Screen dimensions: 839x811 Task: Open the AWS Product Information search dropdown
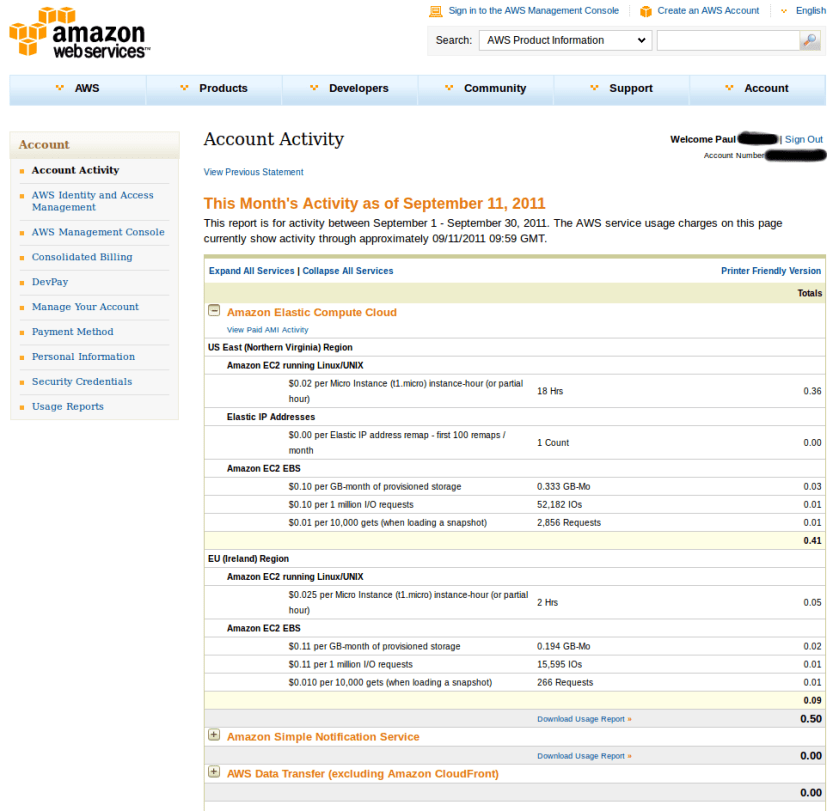pos(565,41)
